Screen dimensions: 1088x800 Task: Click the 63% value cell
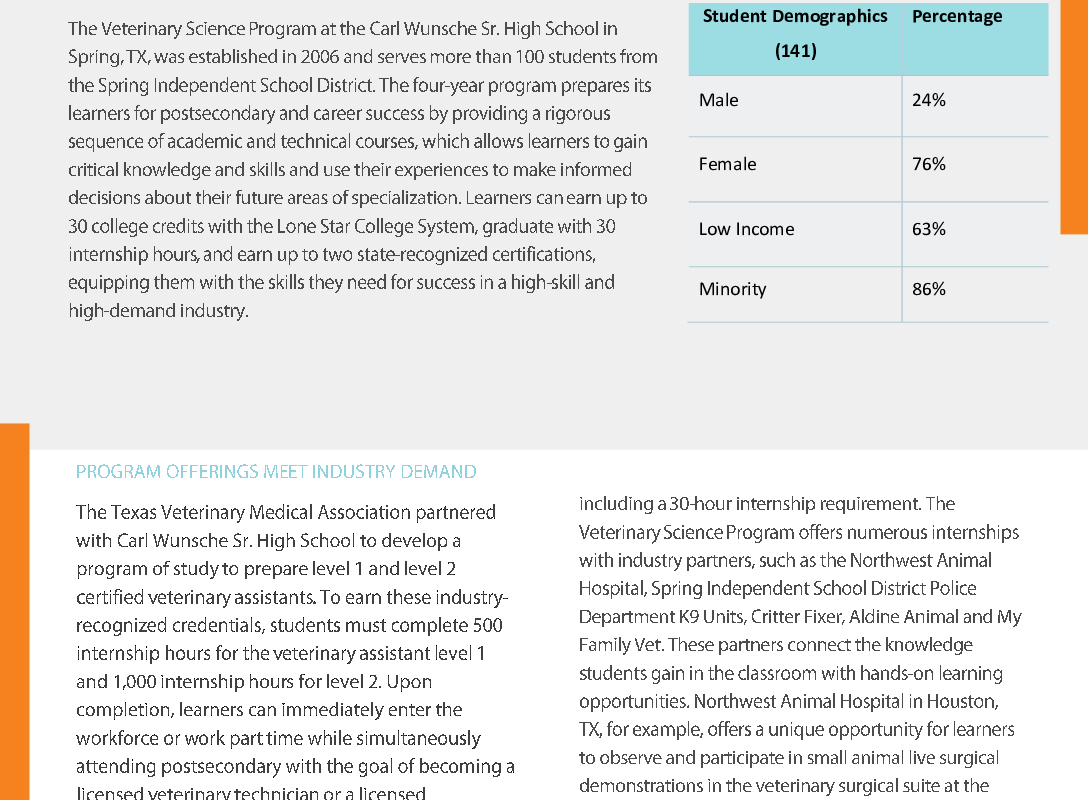click(928, 229)
